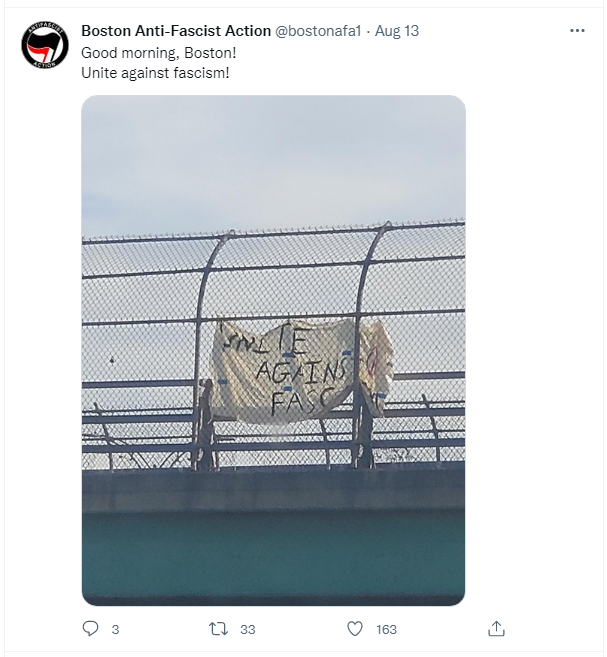This screenshot has height=657, width=607.
Task: Open the tweet's more options menu
Action: pyautogui.click(x=577, y=31)
